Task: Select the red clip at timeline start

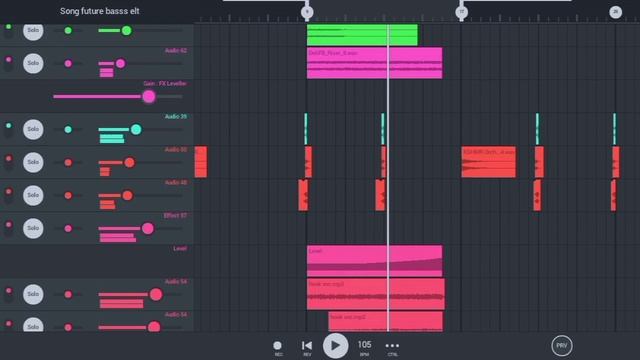Action: pyautogui.click(x=200, y=162)
